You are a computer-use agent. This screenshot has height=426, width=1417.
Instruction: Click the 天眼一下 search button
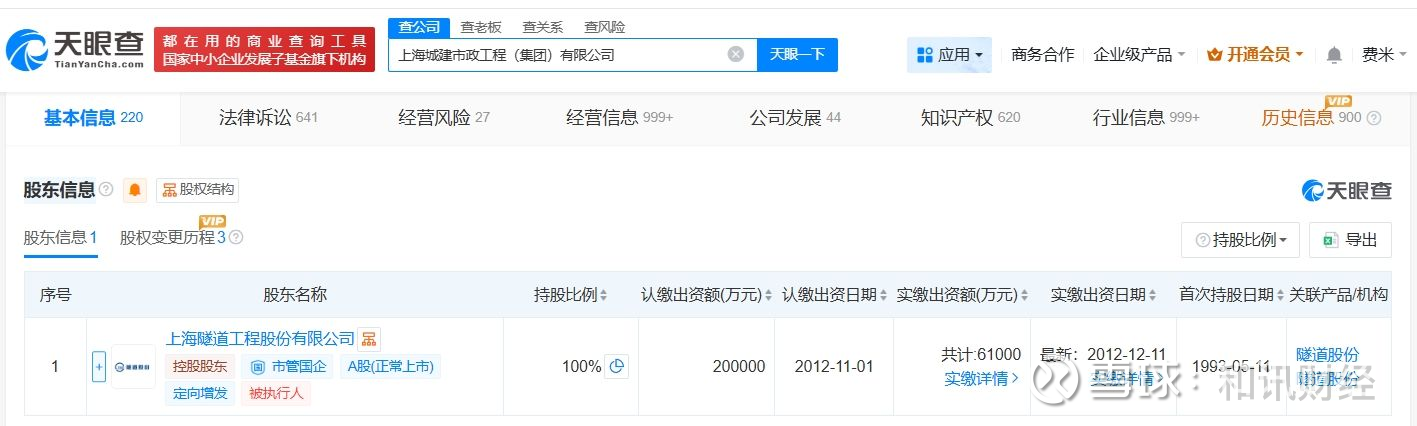797,55
